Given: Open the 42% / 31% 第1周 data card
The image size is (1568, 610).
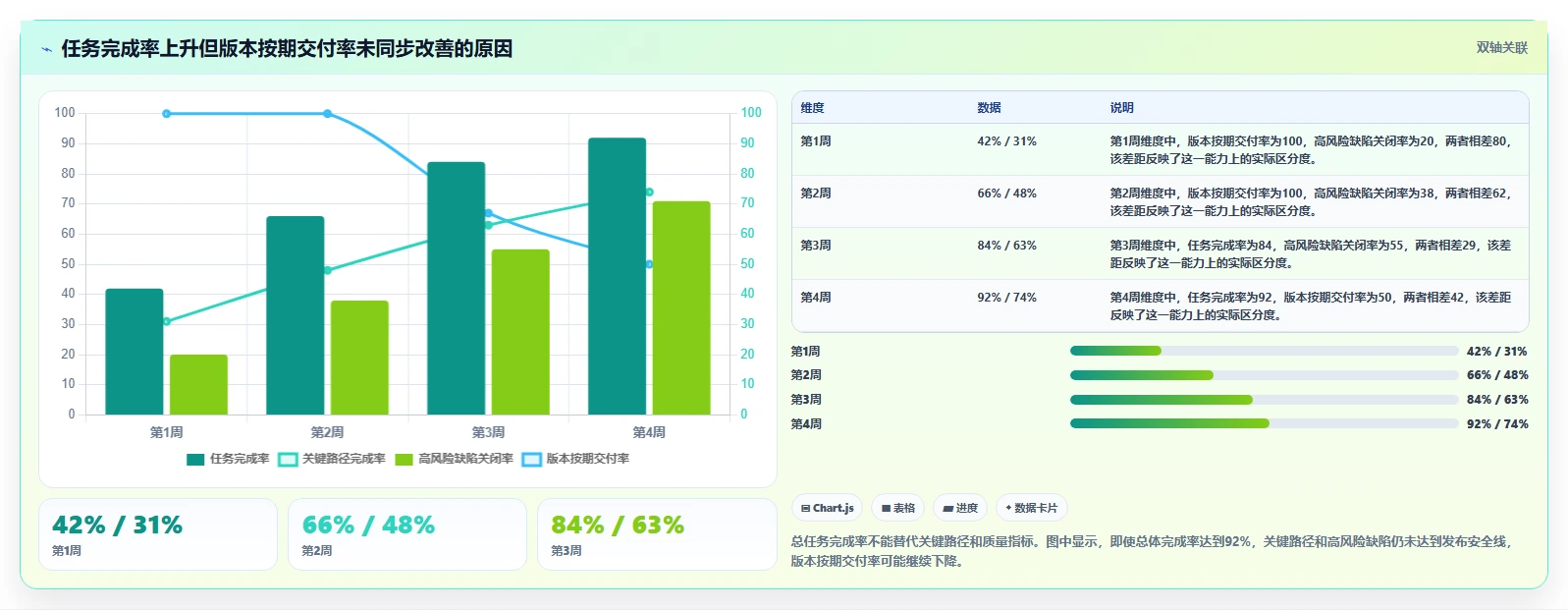Looking at the screenshot, I should click(x=158, y=534).
